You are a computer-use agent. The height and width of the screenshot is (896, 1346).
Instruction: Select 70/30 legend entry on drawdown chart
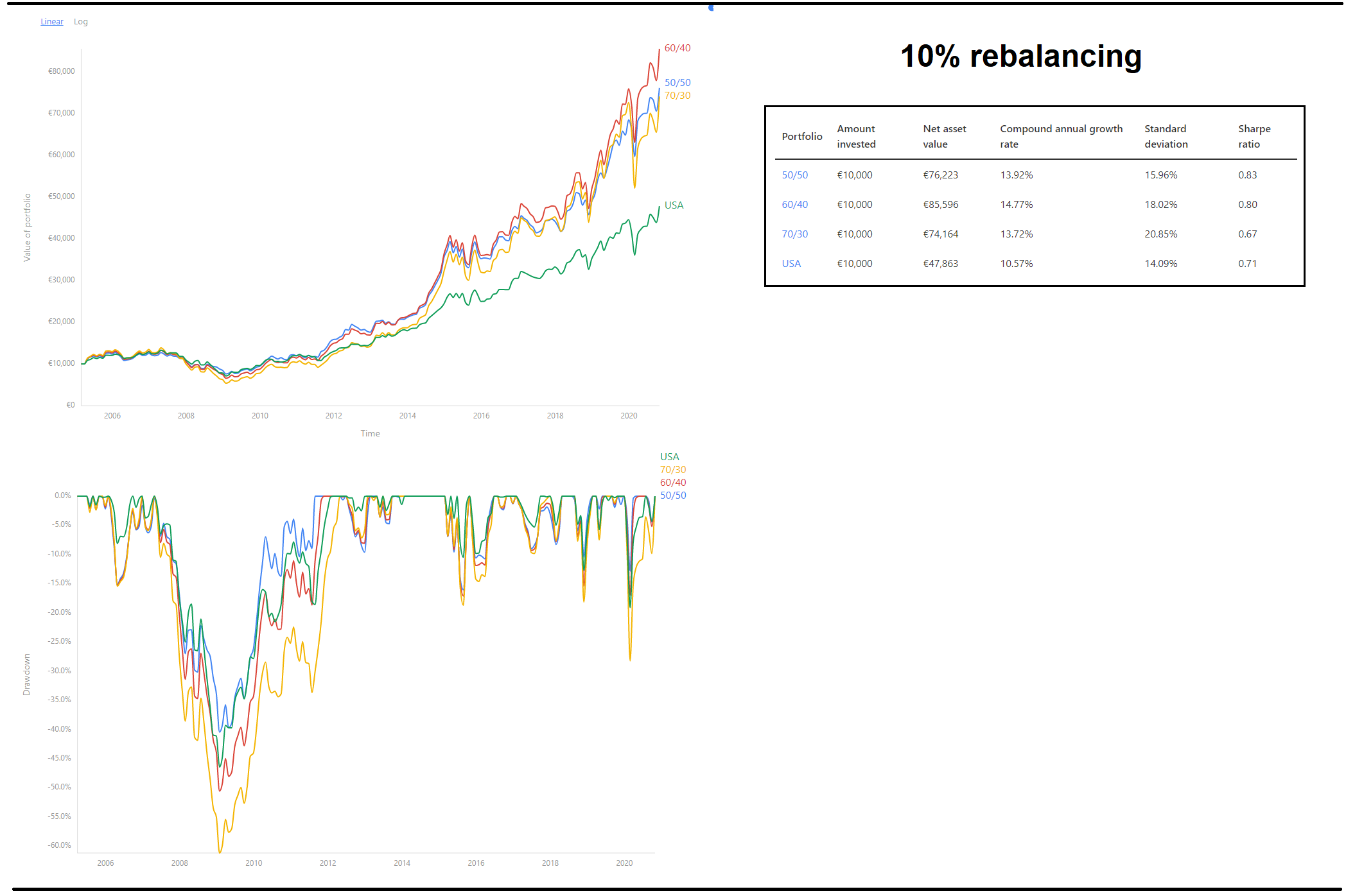[x=672, y=470]
